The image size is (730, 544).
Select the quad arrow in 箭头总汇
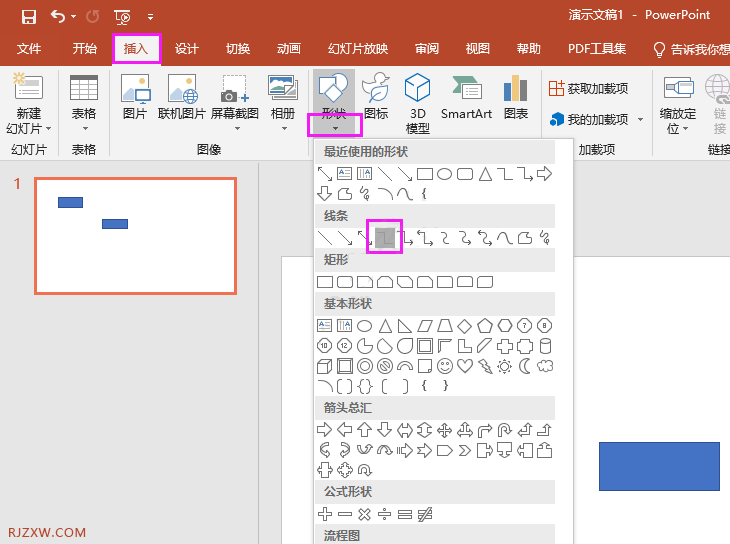tap(445, 430)
